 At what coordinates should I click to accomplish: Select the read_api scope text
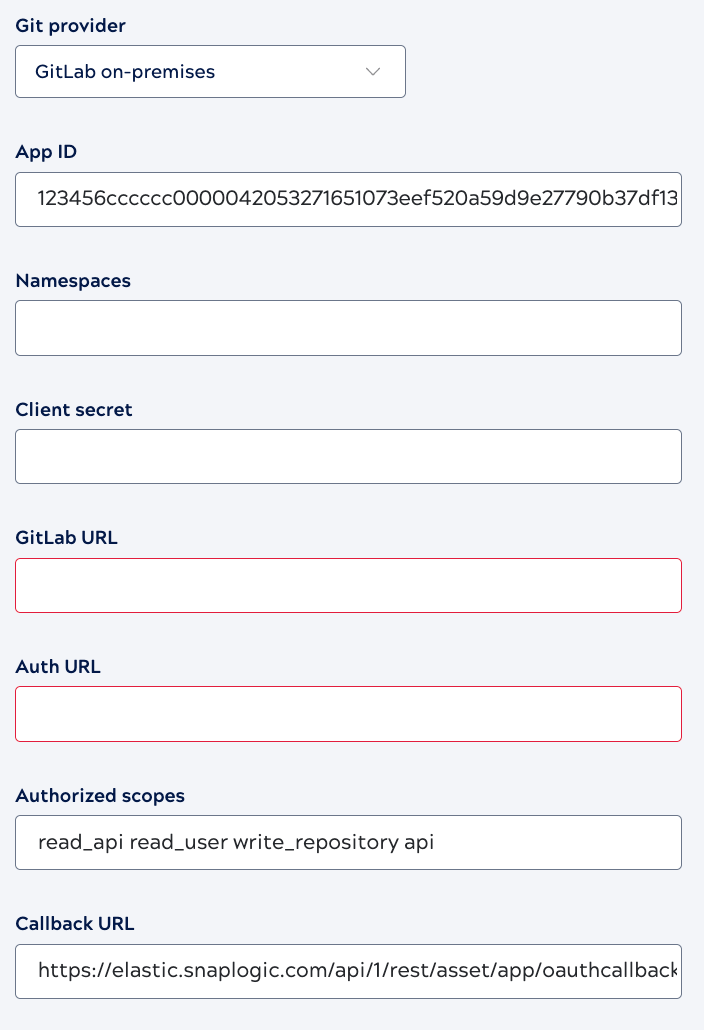70,842
